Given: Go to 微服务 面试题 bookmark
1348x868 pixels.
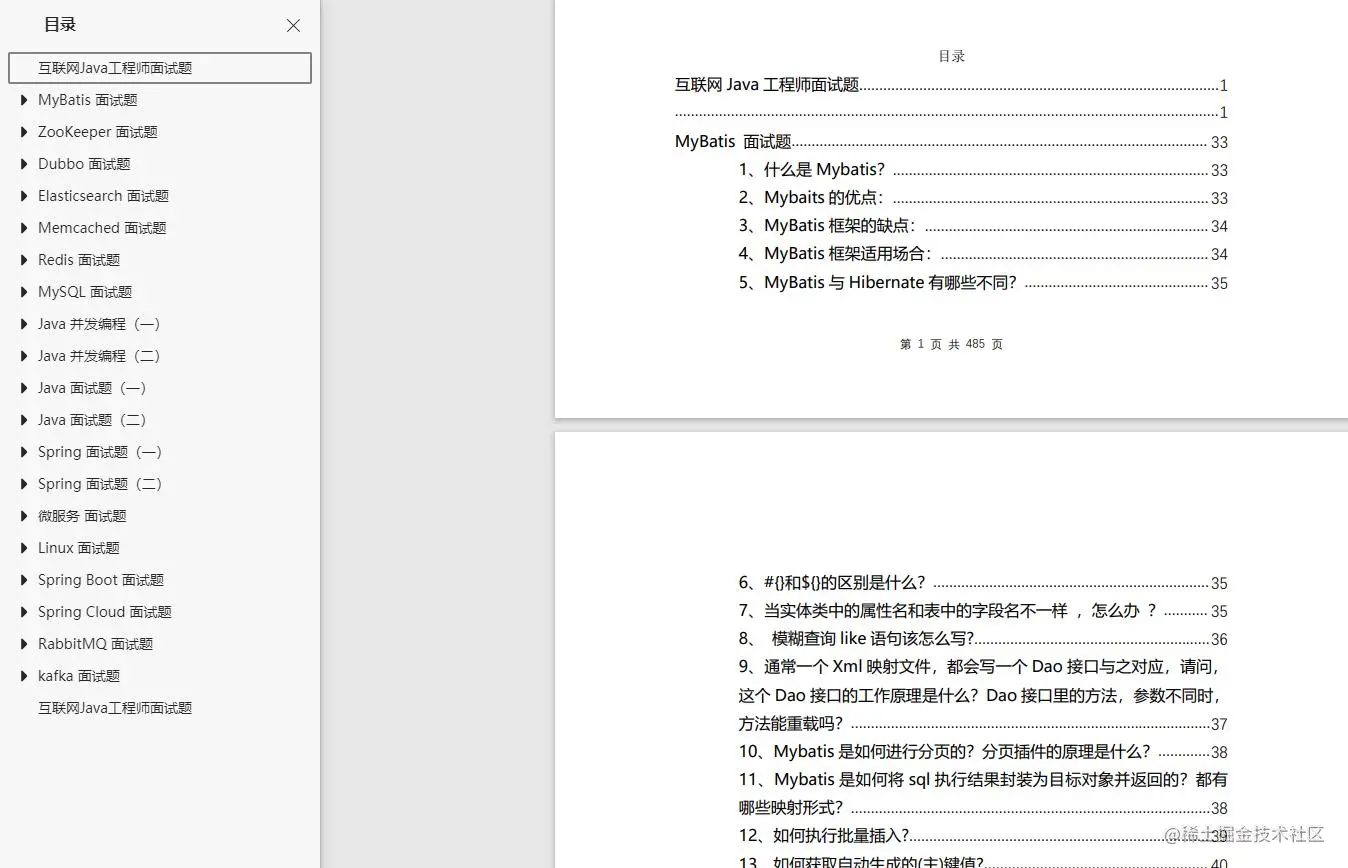Looking at the screenshot, I should [82, 516].
